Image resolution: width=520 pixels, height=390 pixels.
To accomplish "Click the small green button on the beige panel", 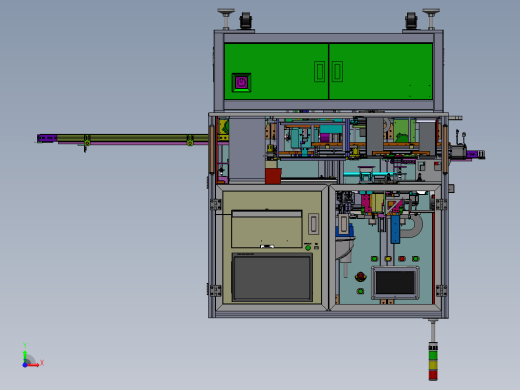I will pos(308,248).
